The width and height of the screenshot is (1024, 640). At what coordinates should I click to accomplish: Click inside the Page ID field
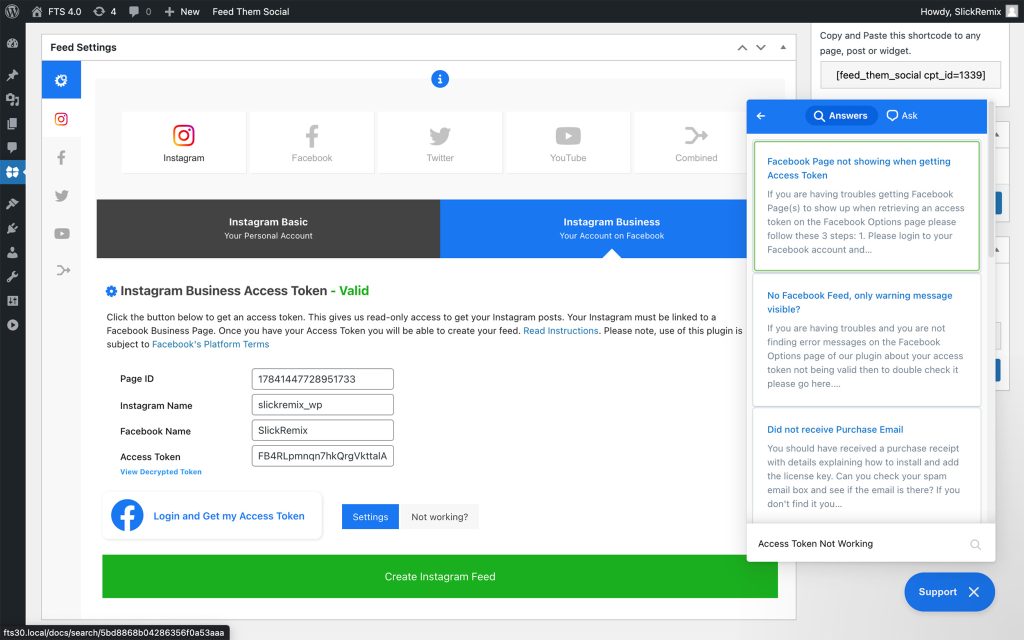[323, 379]
